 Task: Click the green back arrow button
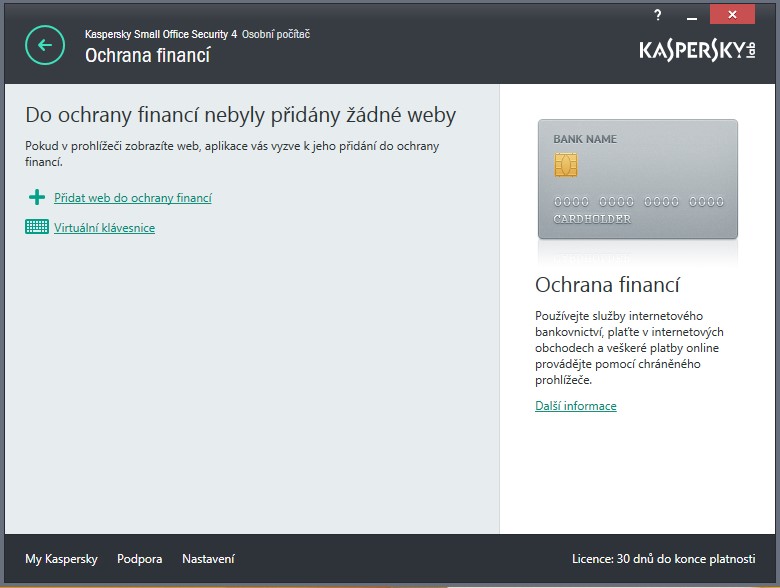click(43, 45)
